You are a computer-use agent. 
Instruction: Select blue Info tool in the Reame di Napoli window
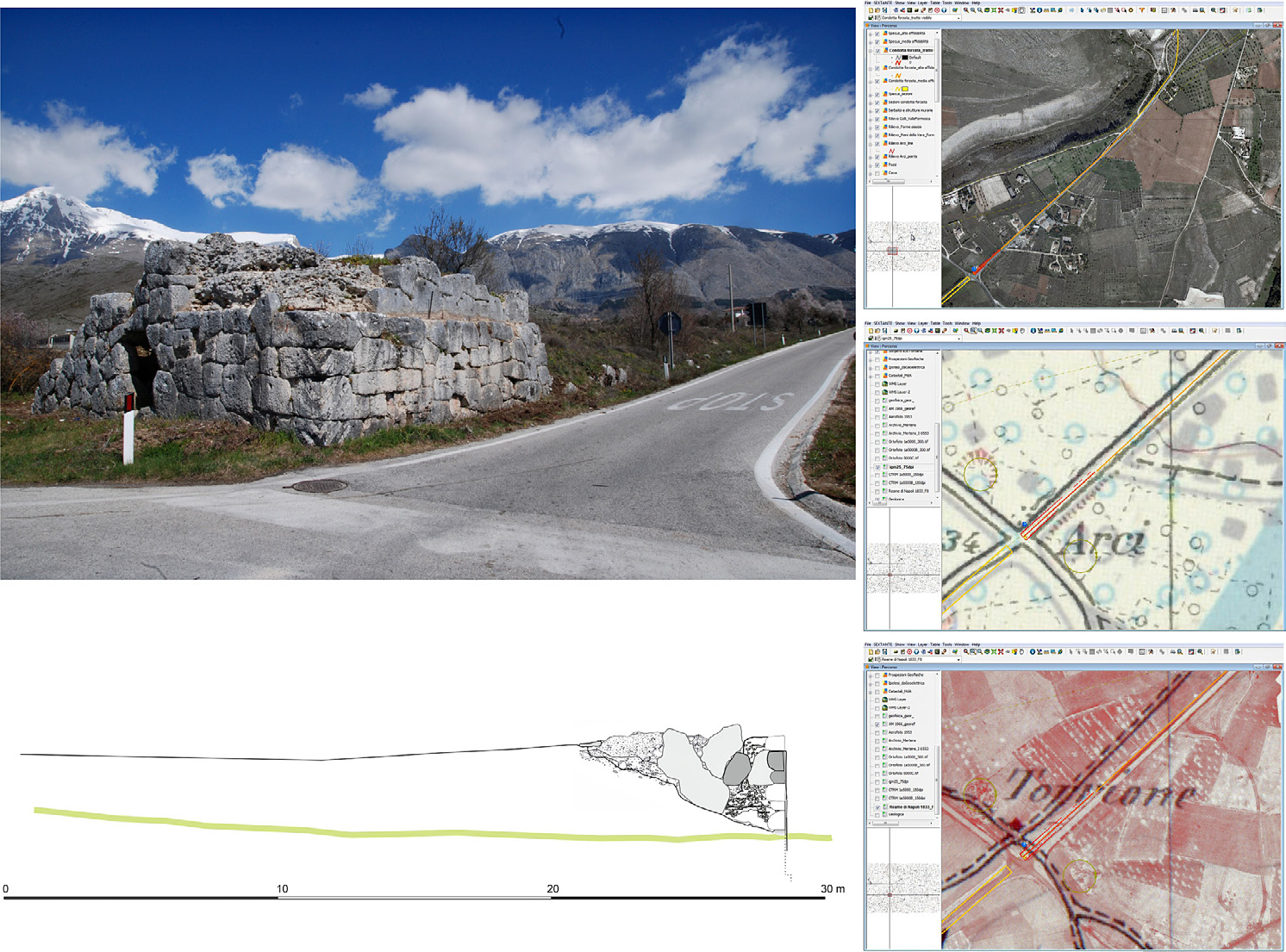[1032, 652]
